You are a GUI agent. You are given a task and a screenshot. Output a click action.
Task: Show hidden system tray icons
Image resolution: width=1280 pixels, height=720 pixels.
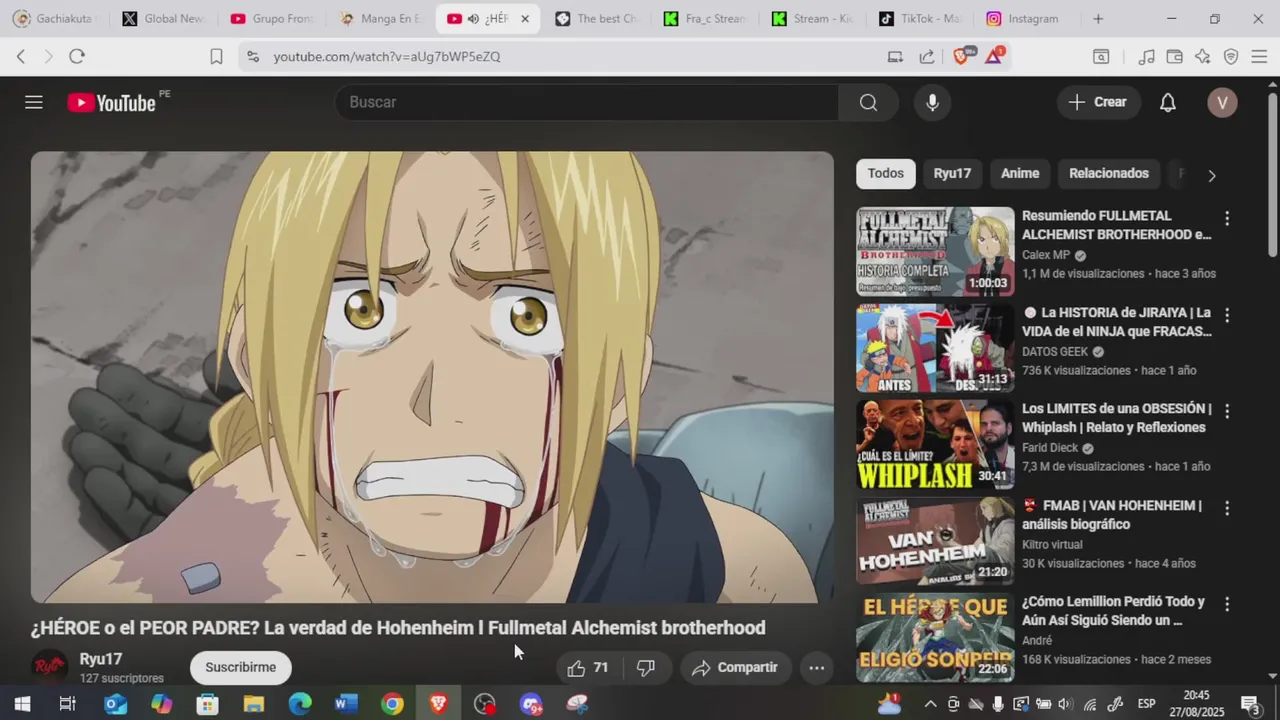pyautogui.click(x=929, y=704)
